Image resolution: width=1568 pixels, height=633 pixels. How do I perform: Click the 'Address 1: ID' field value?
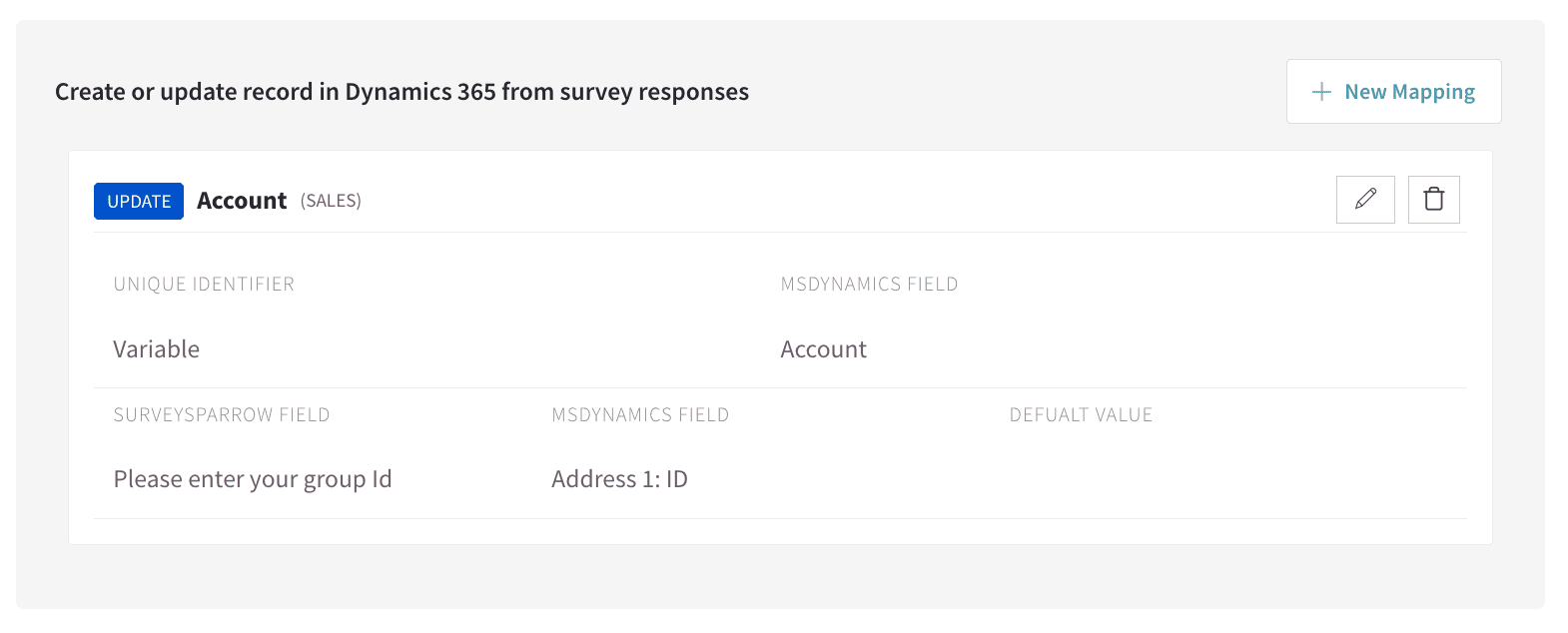619,479
